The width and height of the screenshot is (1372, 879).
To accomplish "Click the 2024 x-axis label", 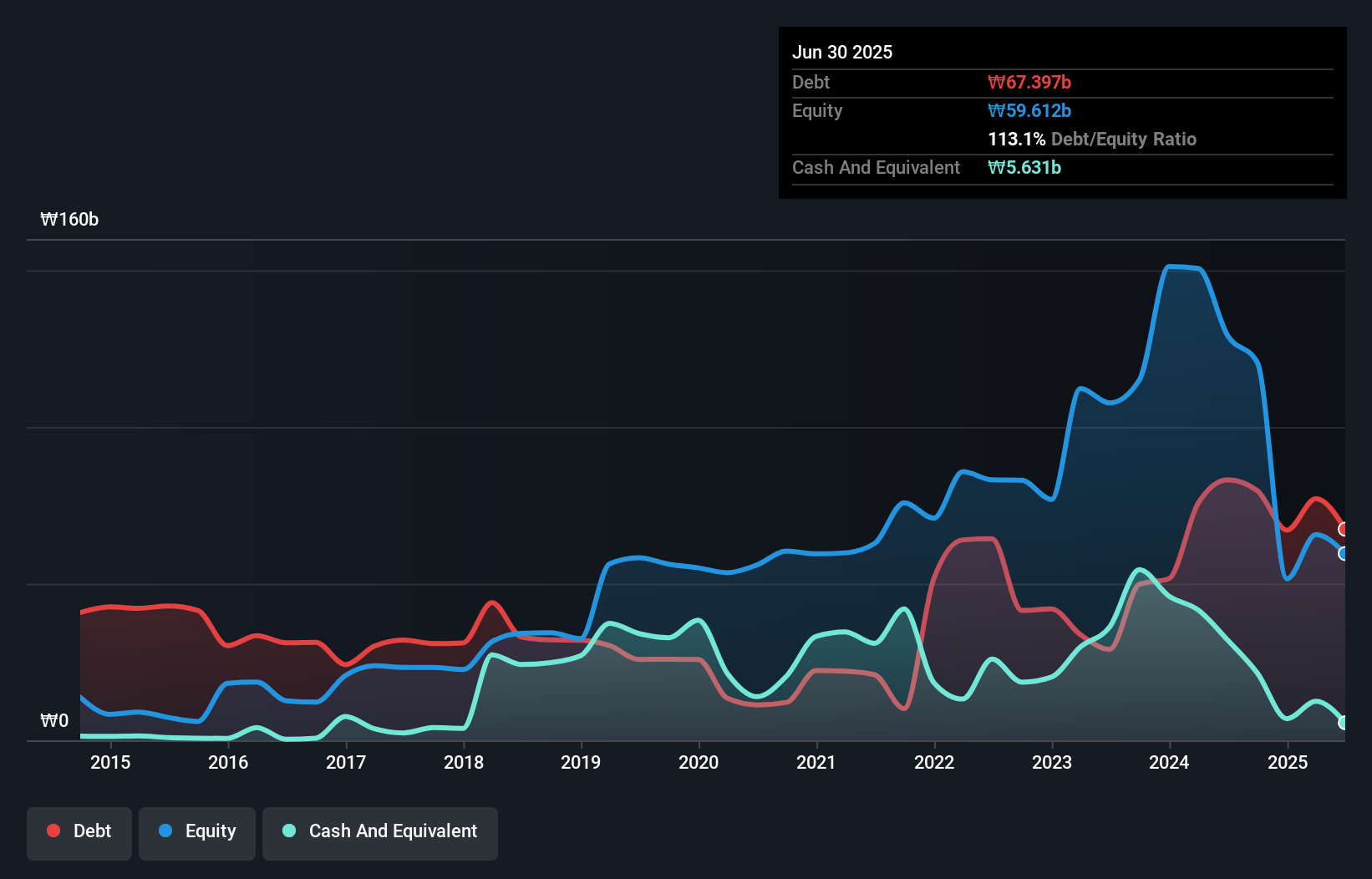I will coord(1169,762).
